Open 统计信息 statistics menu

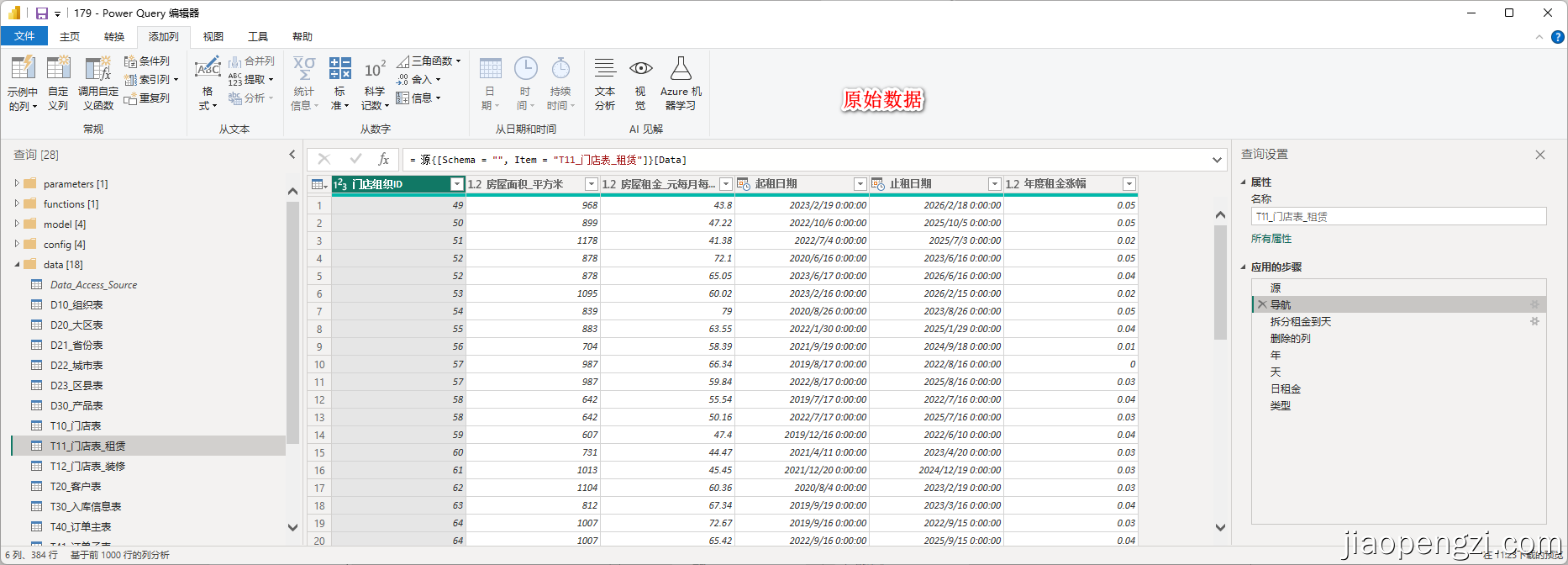click(x=304, y=83)
